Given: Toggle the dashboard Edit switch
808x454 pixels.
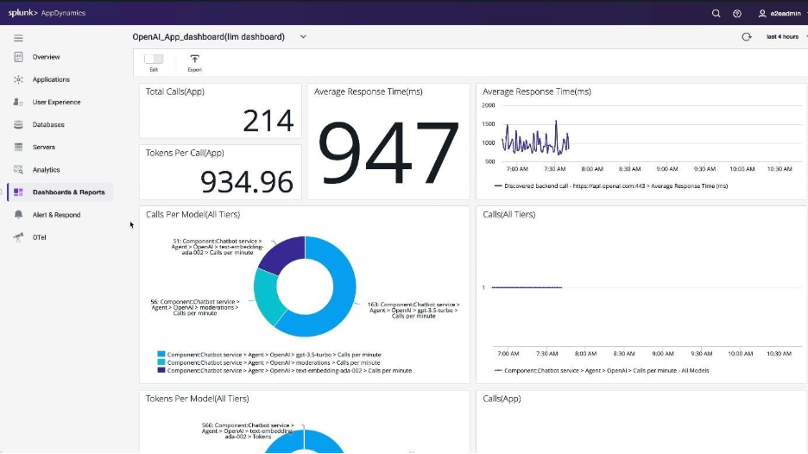Looking at the screenshot, I should pyautogui.click(x=154, y=59).
